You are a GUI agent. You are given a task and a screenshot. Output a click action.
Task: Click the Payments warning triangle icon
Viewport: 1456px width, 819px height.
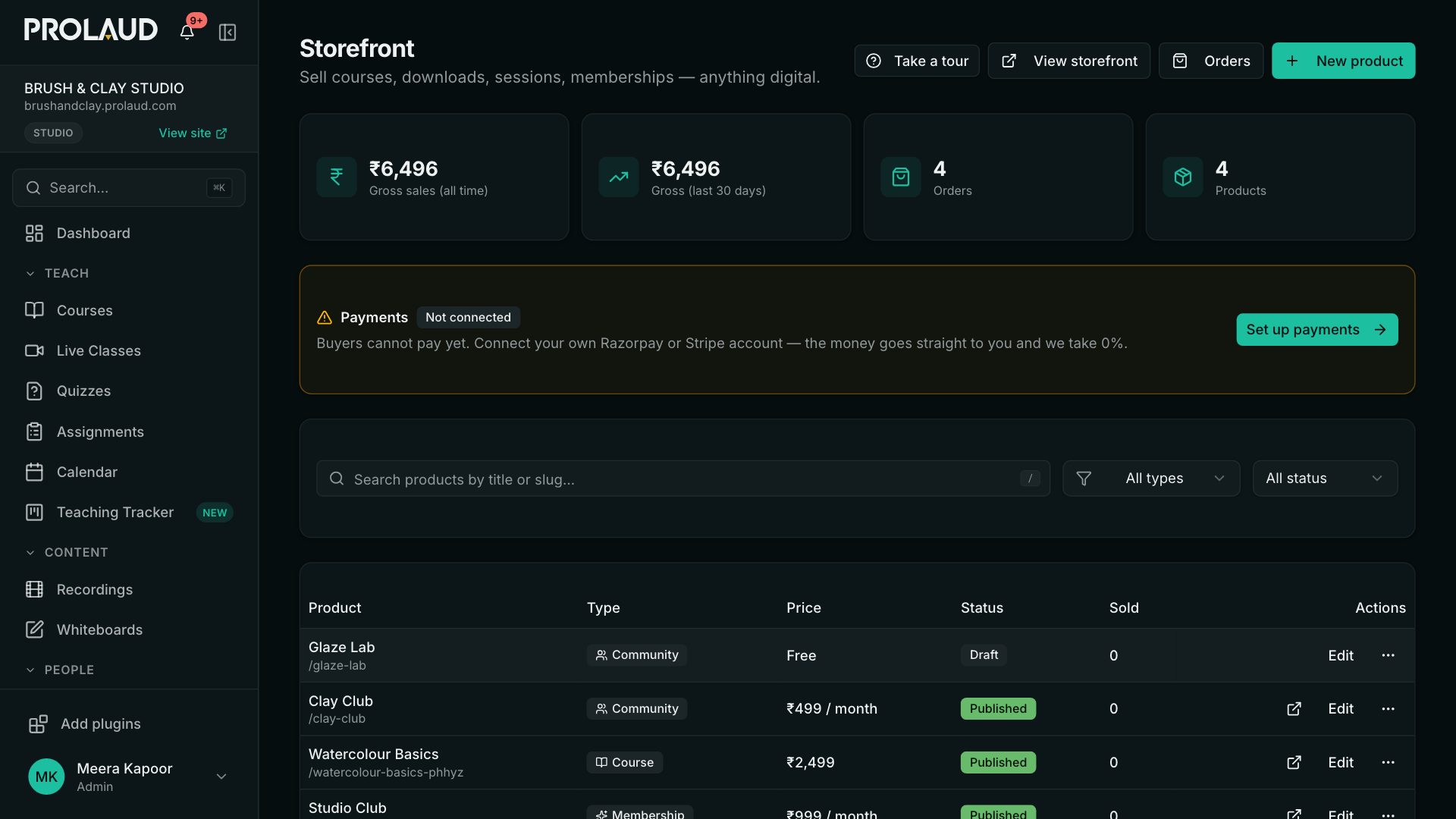coord(325,317)
